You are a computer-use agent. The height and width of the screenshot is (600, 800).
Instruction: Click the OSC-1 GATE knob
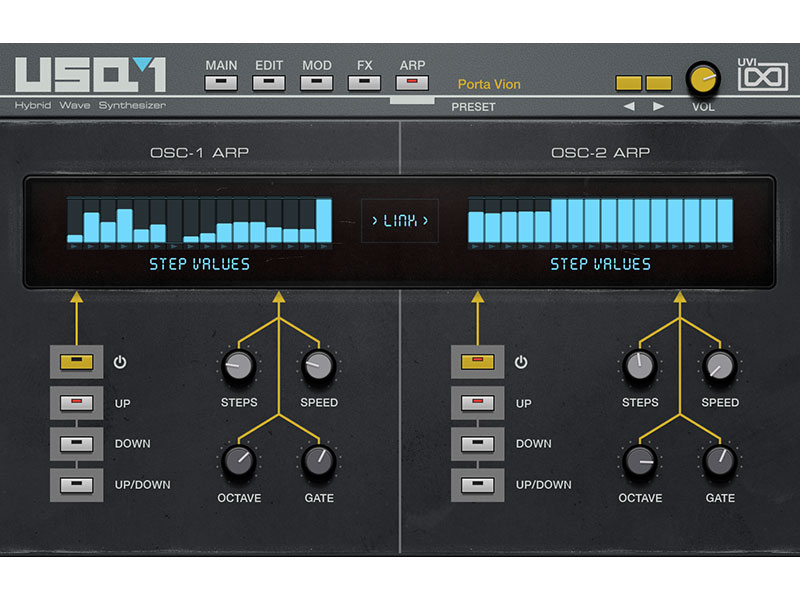(319, 461)
